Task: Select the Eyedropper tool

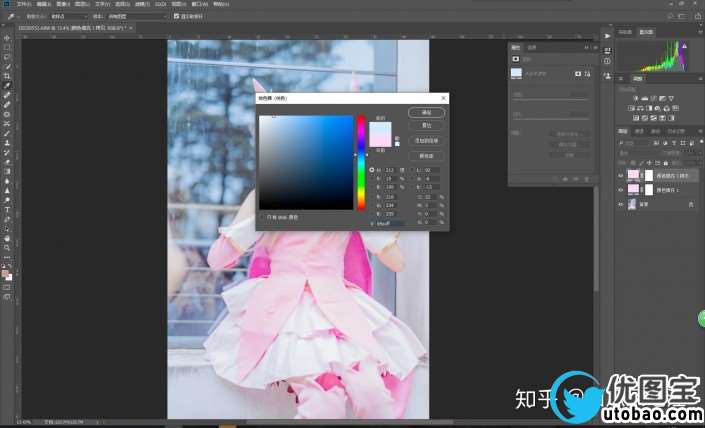Action: pos(7,85)
